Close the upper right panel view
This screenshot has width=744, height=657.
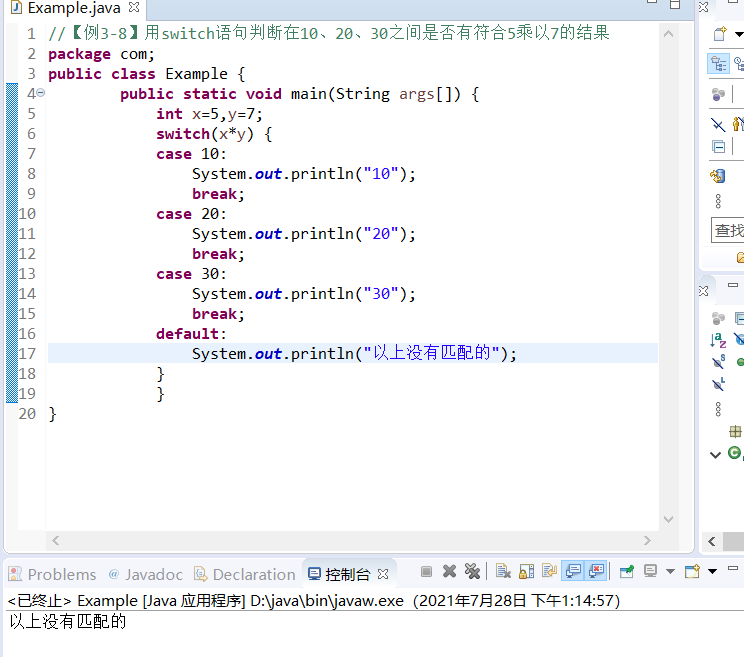point(704,7)
